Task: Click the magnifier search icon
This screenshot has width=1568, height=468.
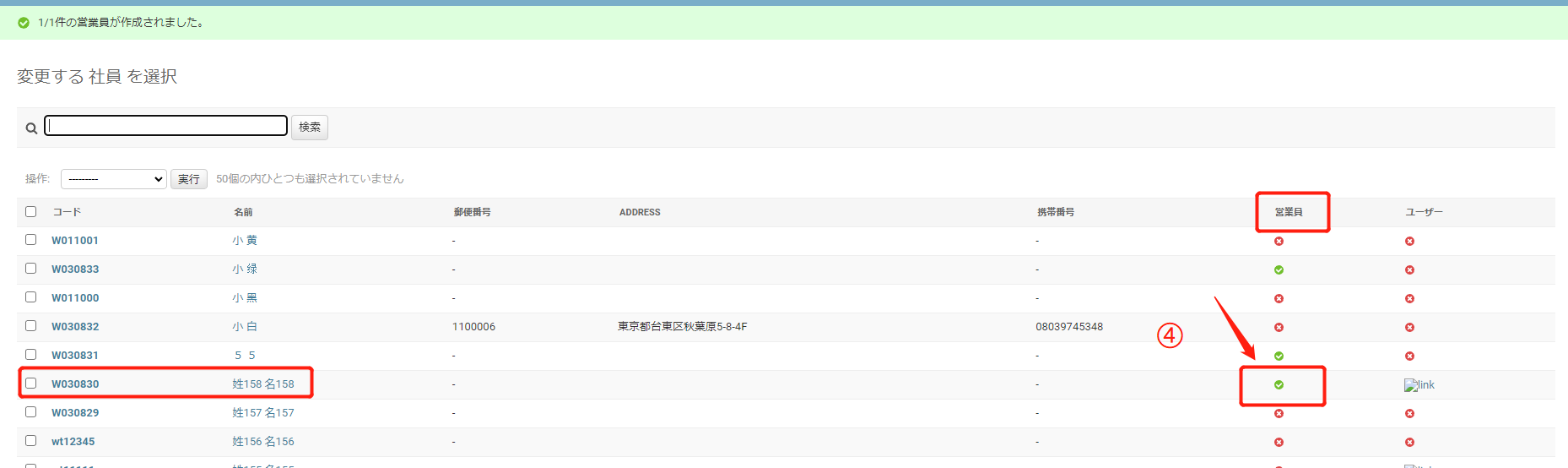Action: tap(31, 128)
